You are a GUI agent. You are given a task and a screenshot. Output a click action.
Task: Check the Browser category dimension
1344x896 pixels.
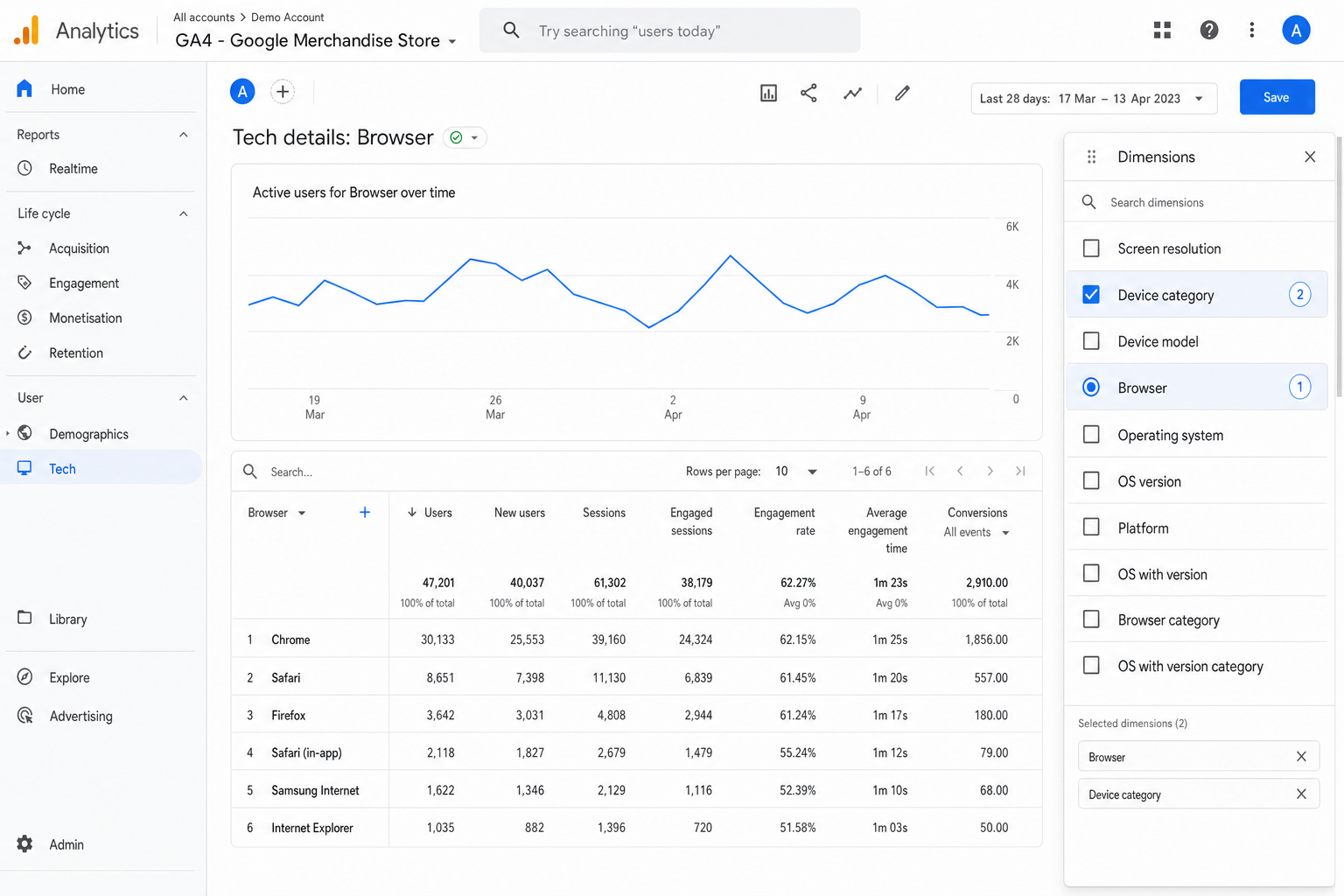coord(1091,619)
